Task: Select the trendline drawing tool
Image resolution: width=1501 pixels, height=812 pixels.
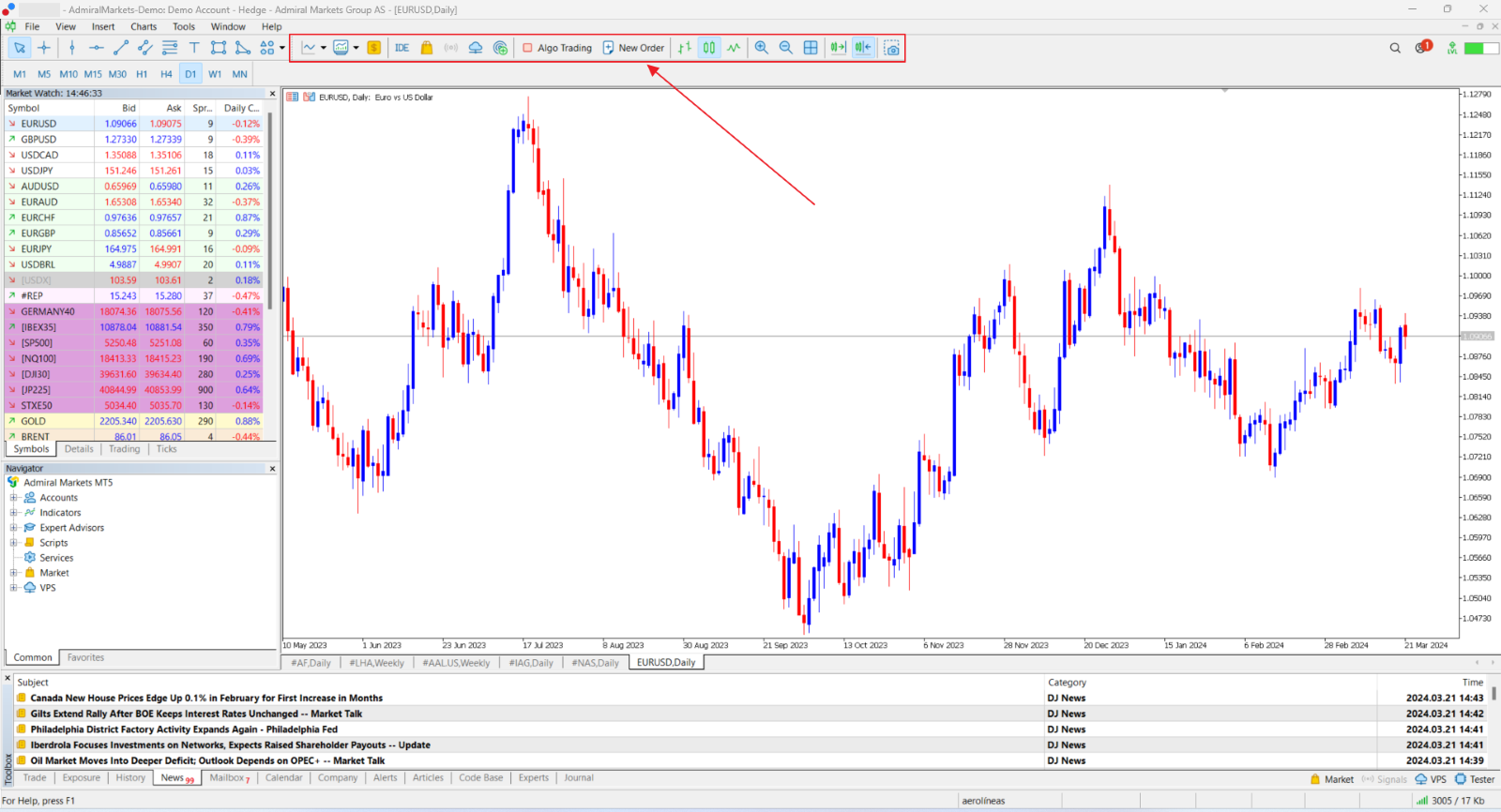Action: point(121,48)
